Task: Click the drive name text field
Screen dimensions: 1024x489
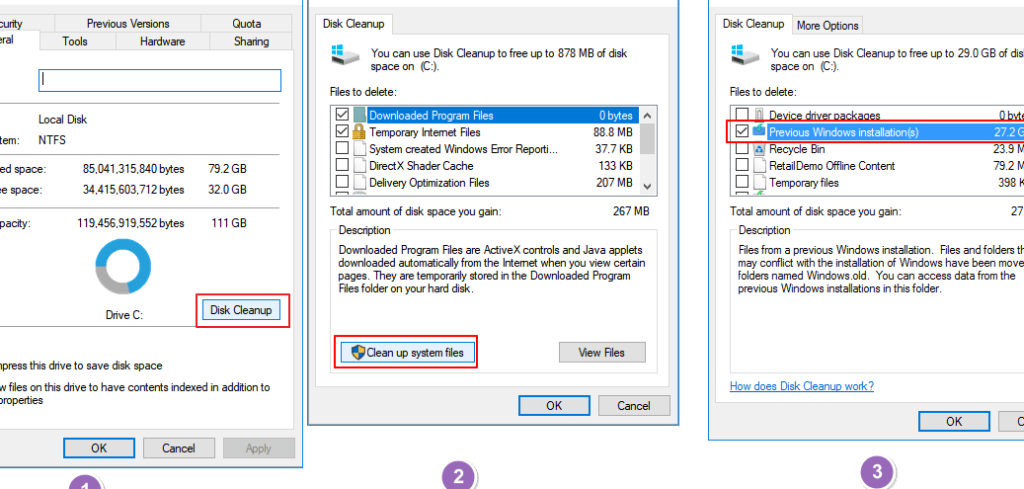Action: tap(161, 81)
